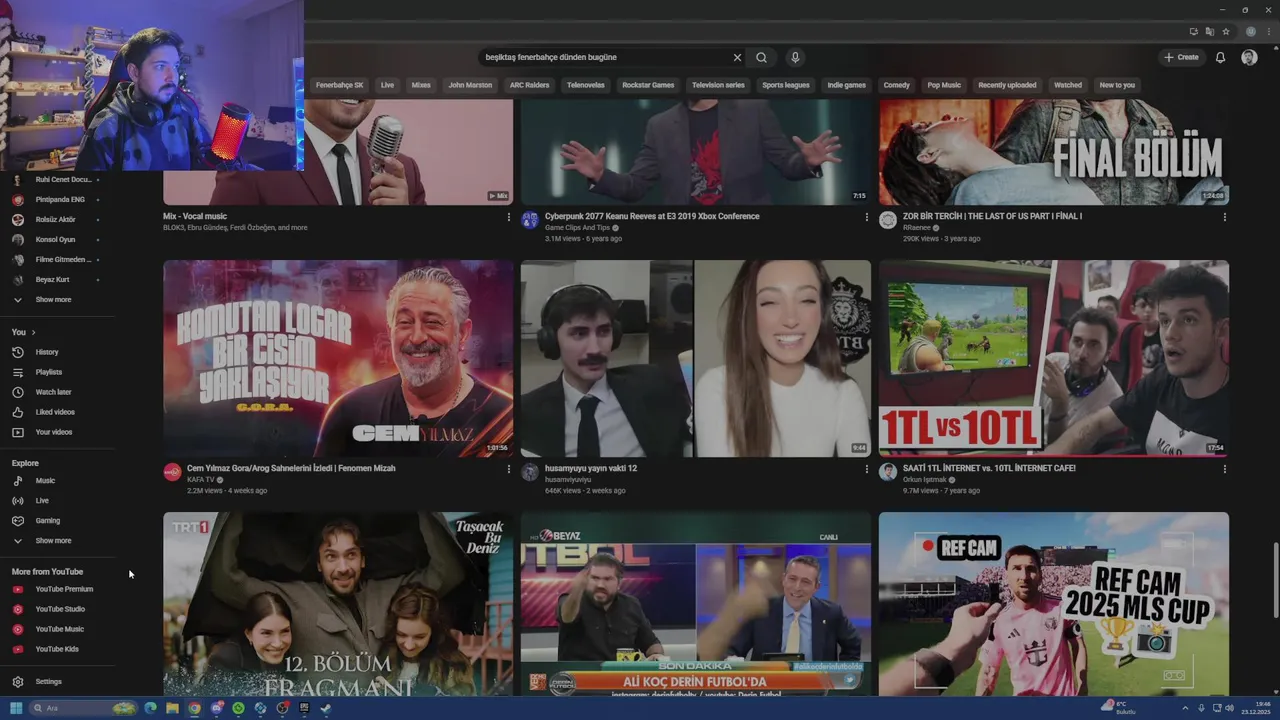Play the REF CAM 2025 MLS Cup thumbnail
The height and width of the screenshot is (720, 1280).
click(1054, 604)
